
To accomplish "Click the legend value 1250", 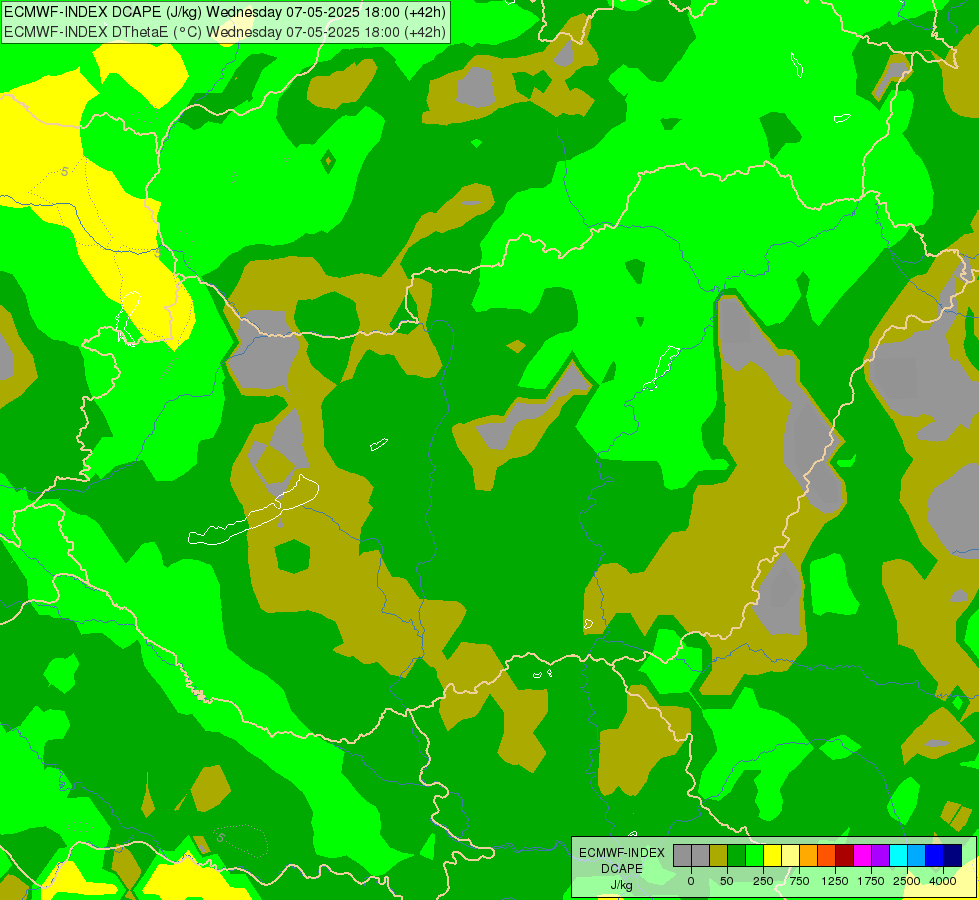I will pos(835,881).
